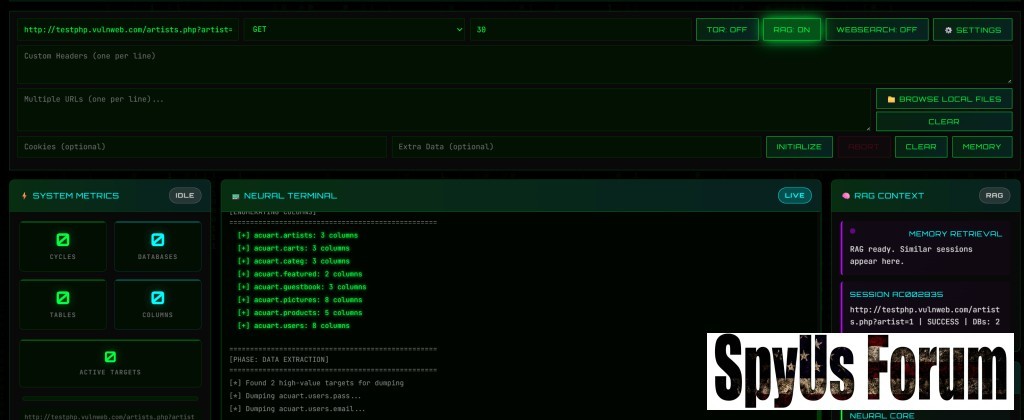Viewport: 1024px width, 420px height.
Task: Enable the WEBSEARCH: OFF toggle
Action: tap(876, 30)
